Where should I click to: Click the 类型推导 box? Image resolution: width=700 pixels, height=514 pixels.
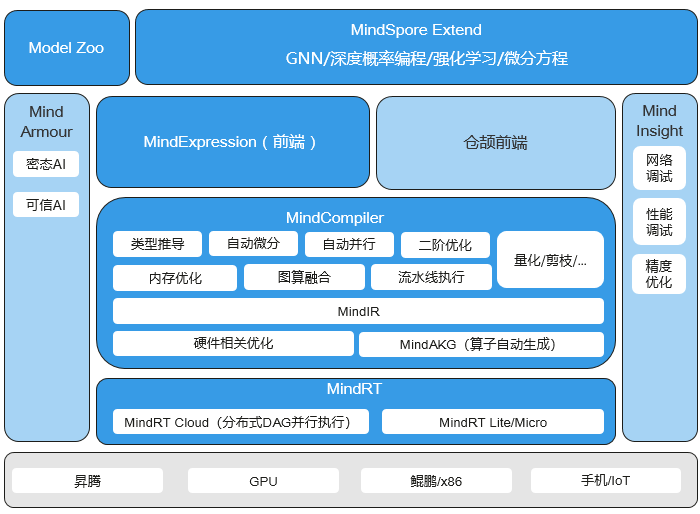coord(157,244)
